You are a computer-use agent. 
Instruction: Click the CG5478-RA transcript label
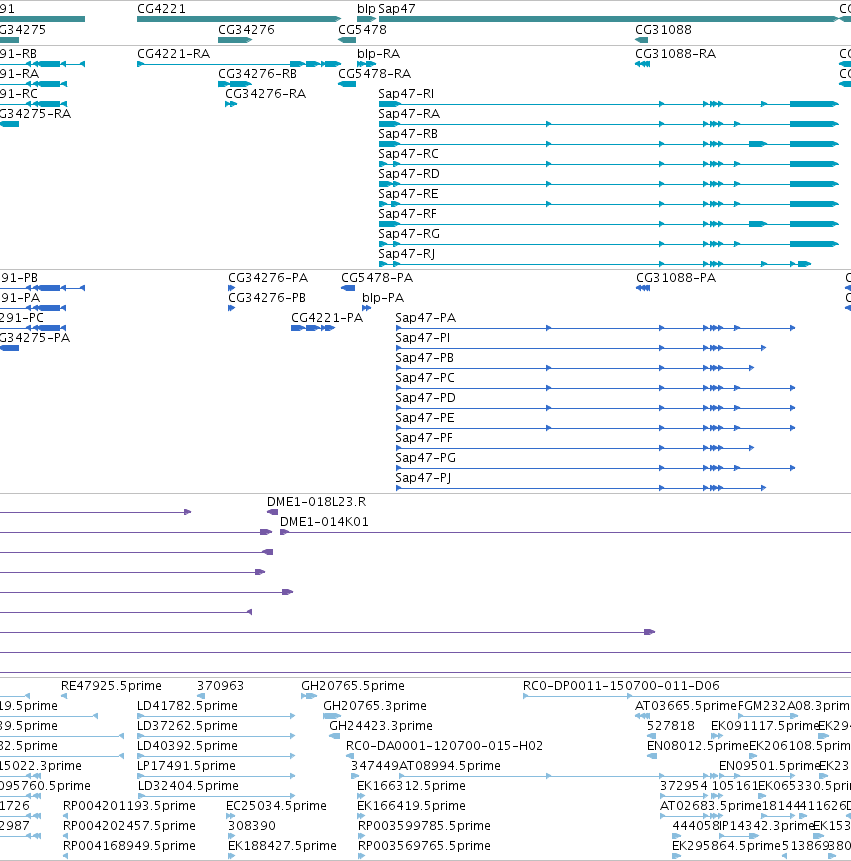(374, 74)
